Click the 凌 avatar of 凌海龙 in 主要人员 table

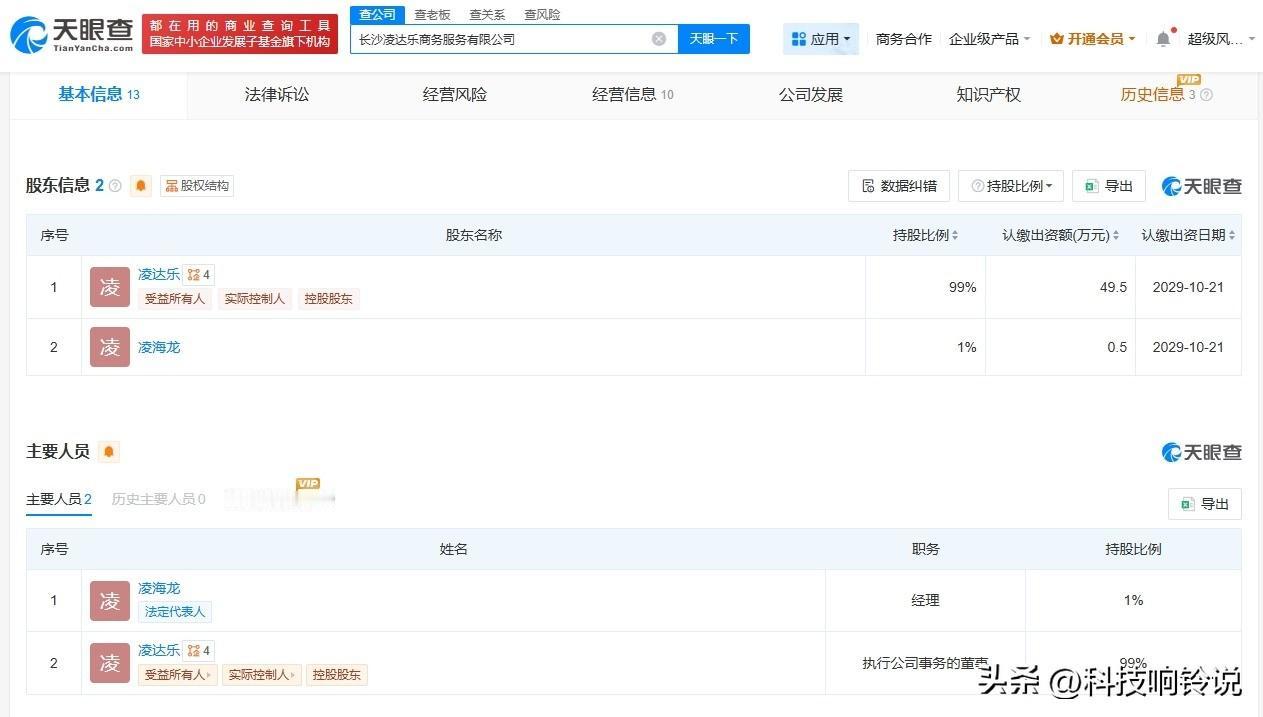point(110,600)
